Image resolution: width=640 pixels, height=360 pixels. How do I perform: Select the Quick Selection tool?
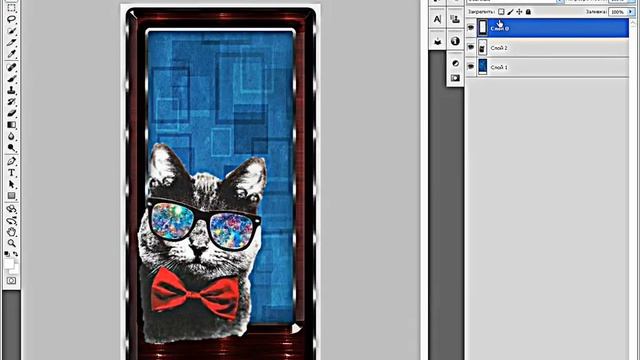11,31
